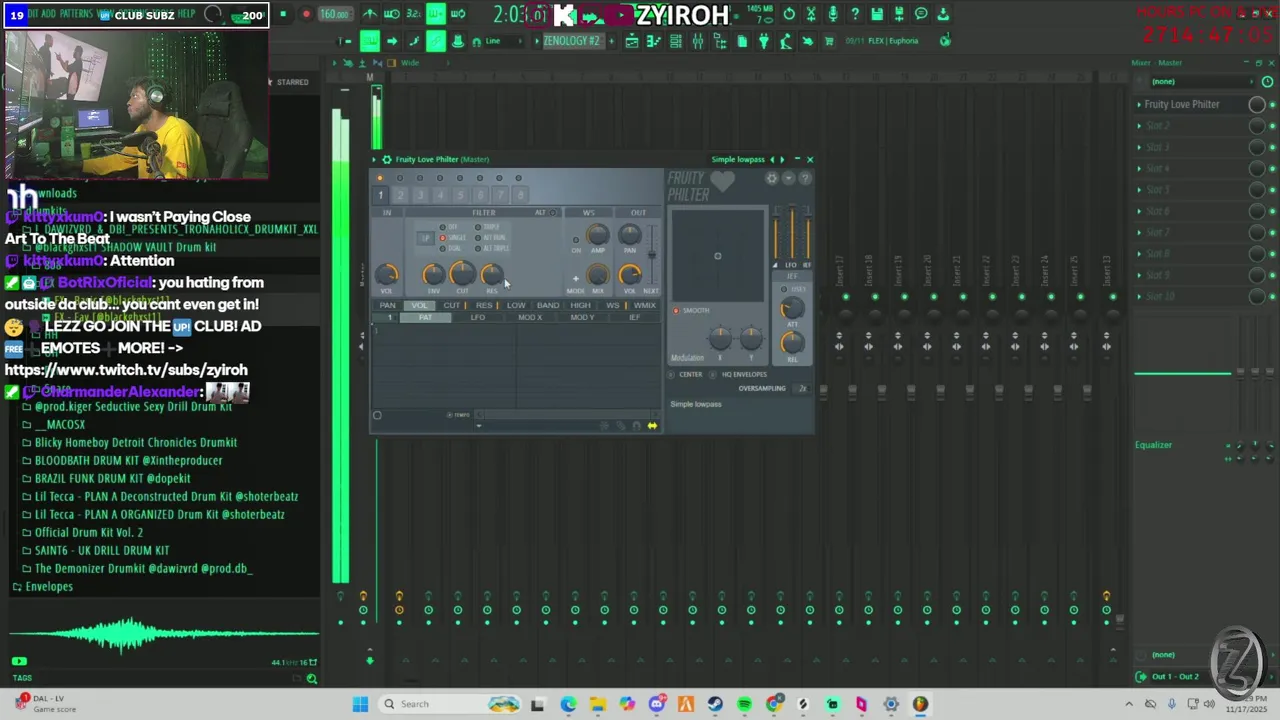Select the SINGLE filter mode radio
Viewport: 1280px width, 720px height.
point(442,237)
